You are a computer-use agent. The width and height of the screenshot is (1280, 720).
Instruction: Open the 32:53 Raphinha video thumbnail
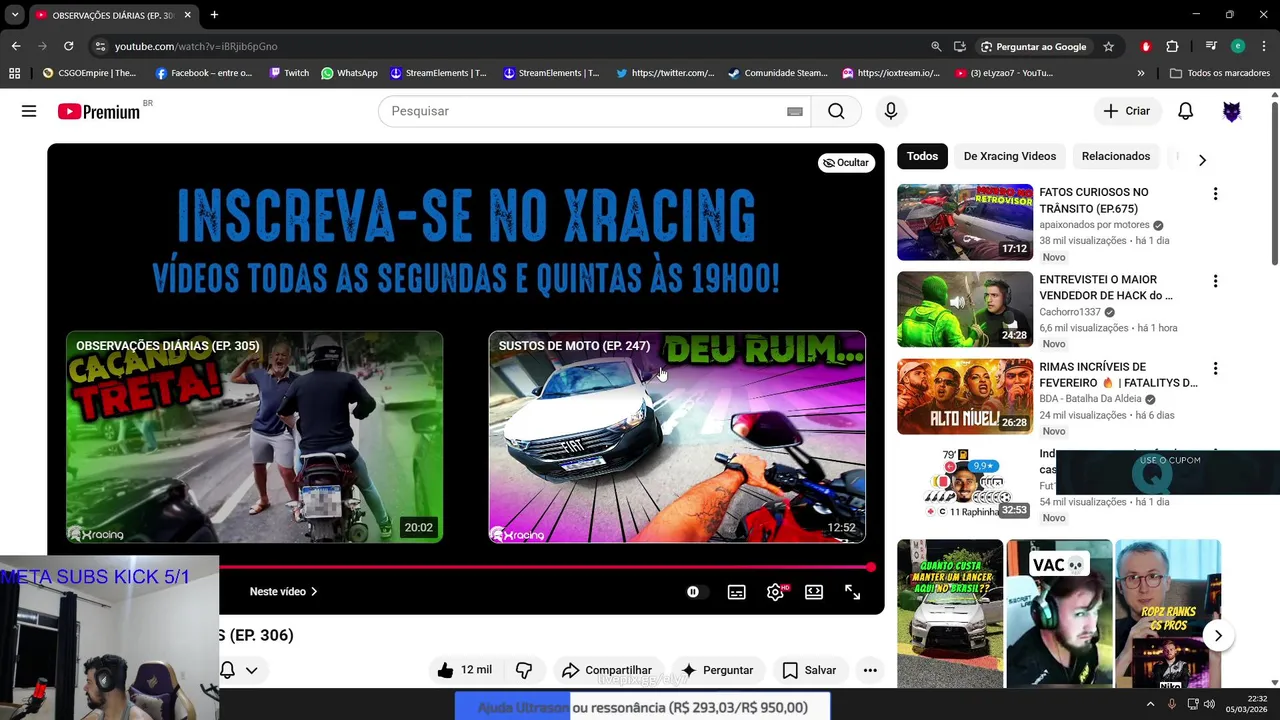[965, 484]
